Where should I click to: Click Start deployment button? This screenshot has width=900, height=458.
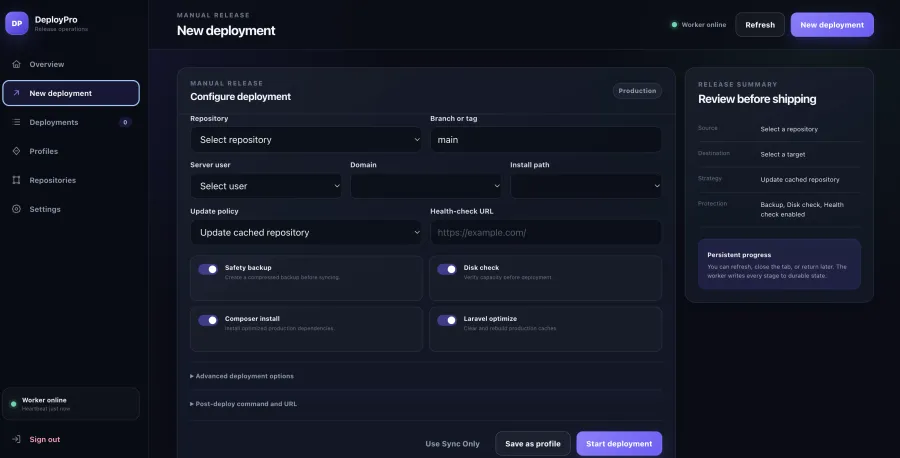coord(619,444)
